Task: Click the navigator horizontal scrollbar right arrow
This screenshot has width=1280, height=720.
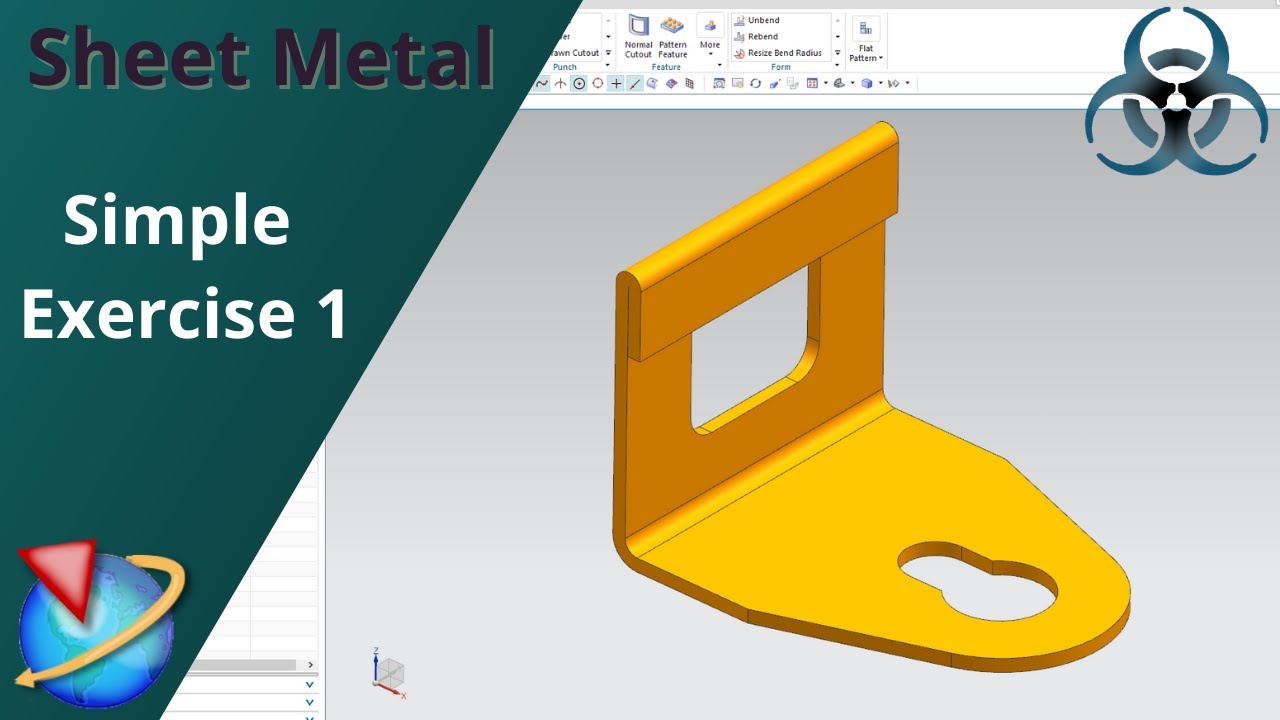Action: pos(311,665)
